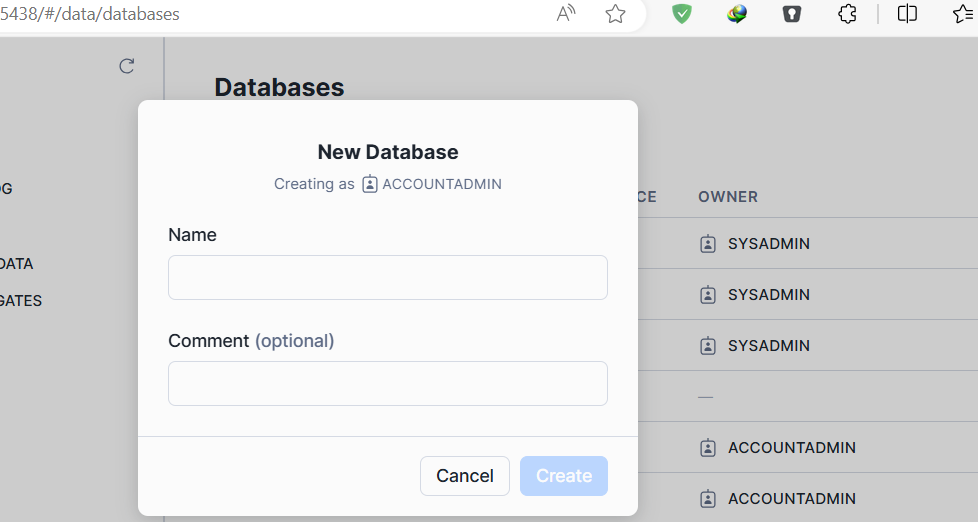Screen dimensions: 978x522
Task: Open the download manager globe extension icon
Action: 737,14
